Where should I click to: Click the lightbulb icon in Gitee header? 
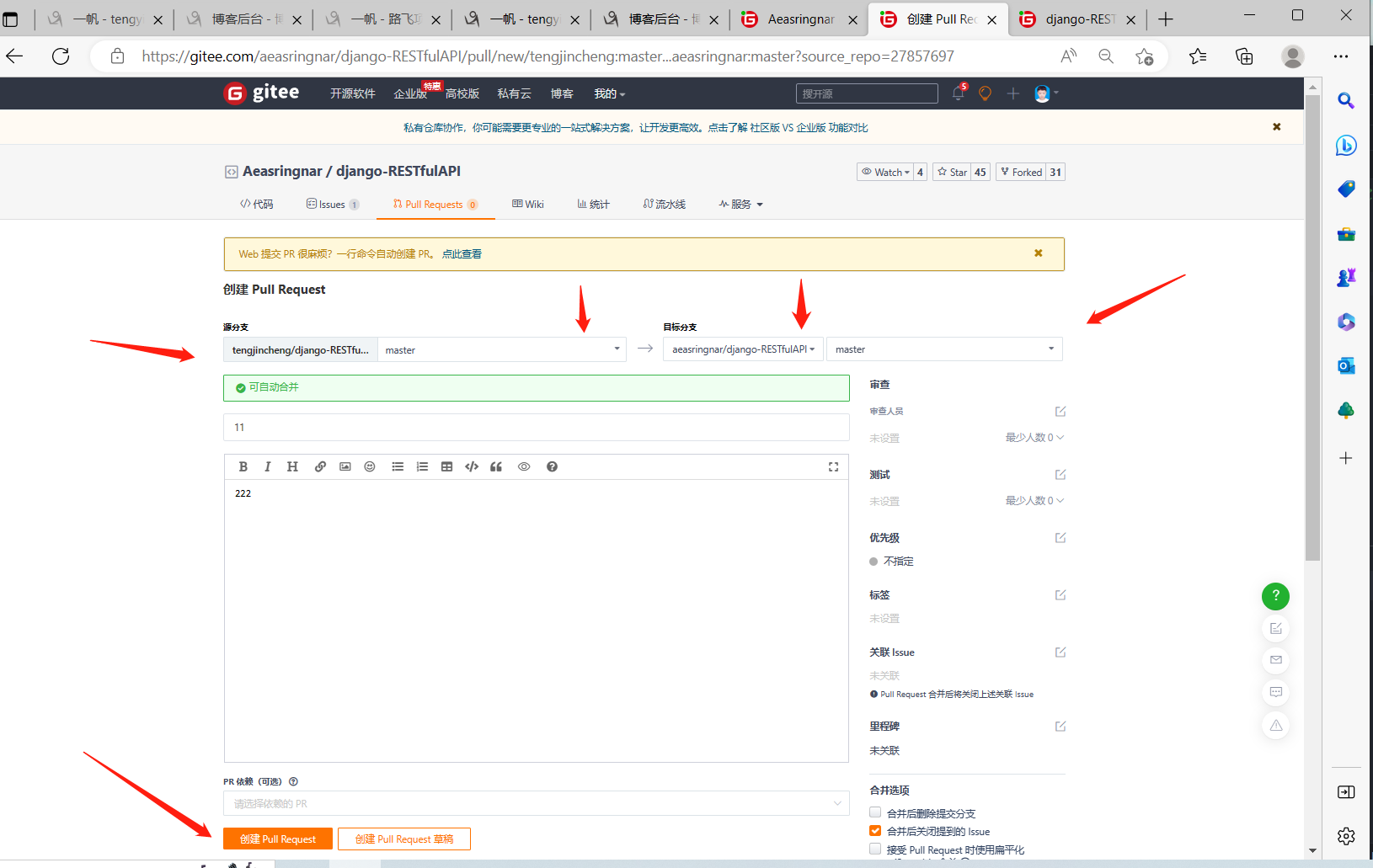[x=985, y=93]
